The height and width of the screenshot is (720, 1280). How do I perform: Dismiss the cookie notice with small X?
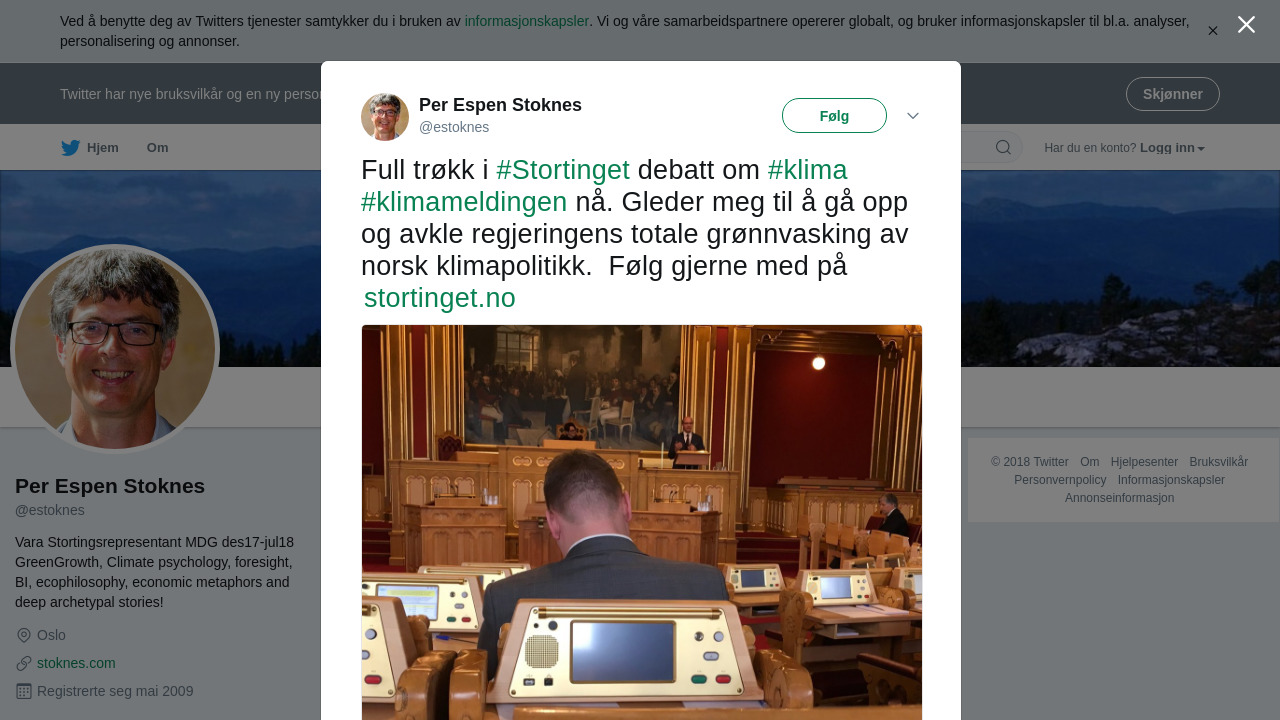coord(1213,31)
